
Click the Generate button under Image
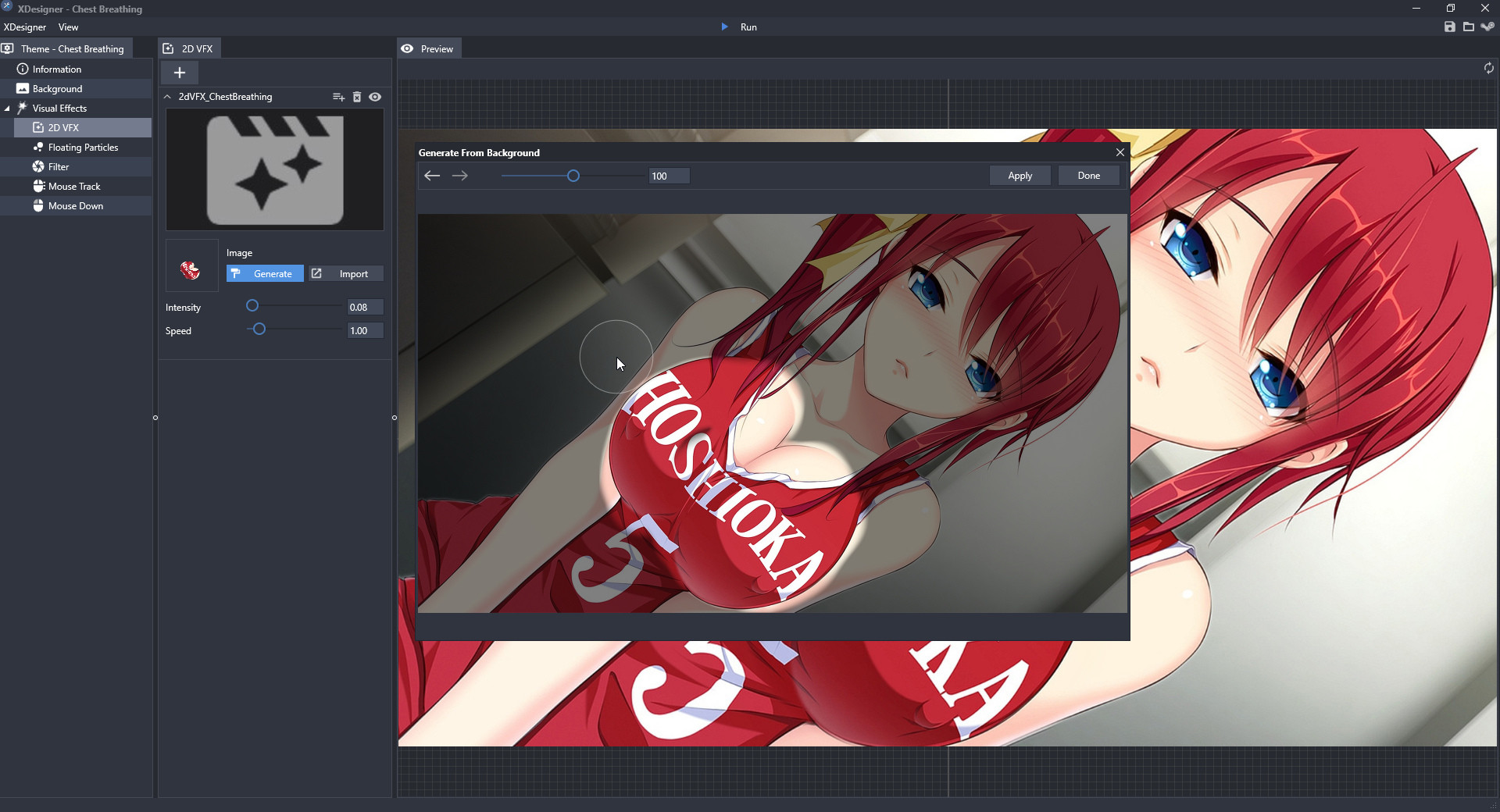click(264, 273)
